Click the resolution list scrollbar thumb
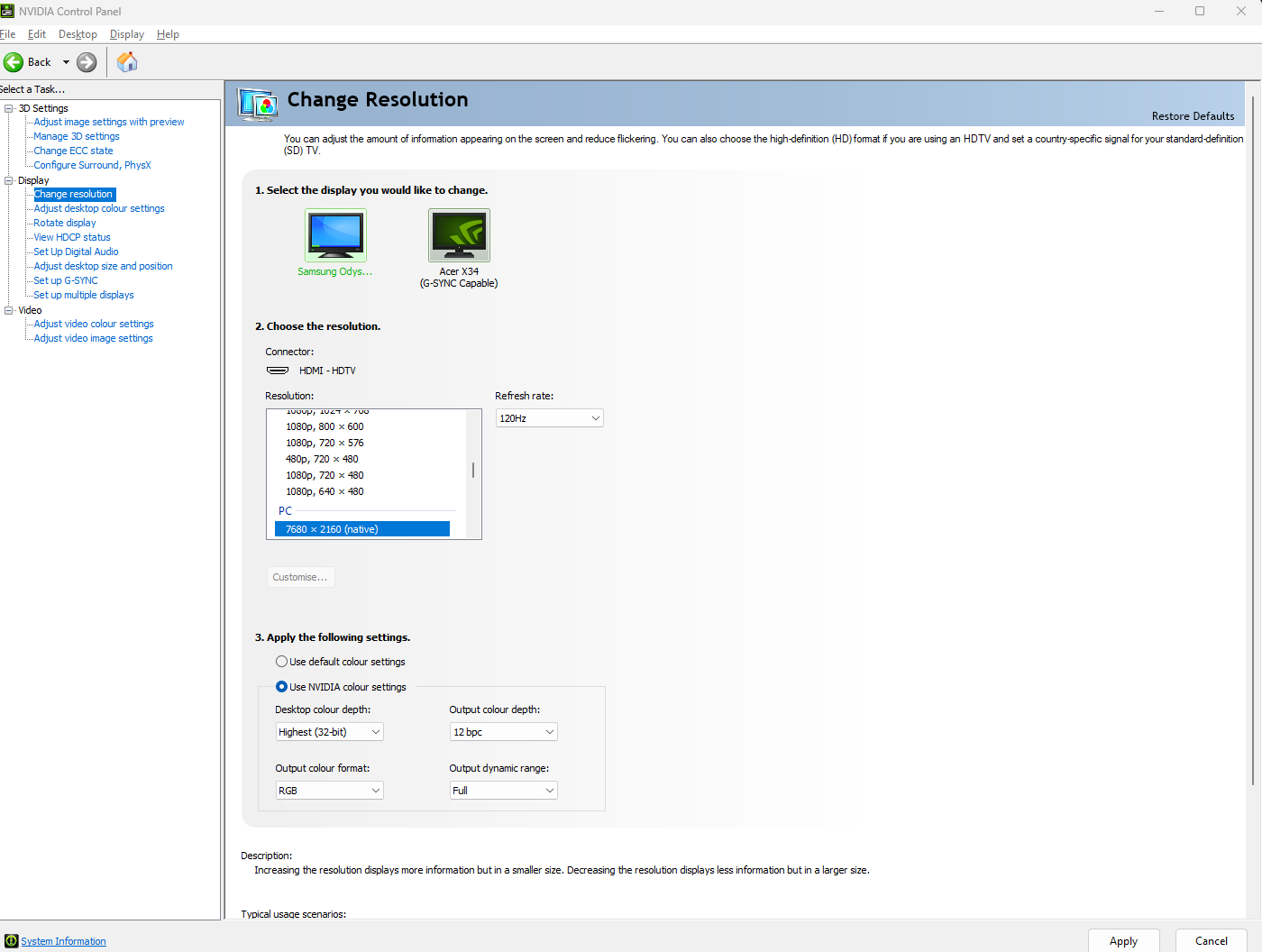 click(473, 471)
